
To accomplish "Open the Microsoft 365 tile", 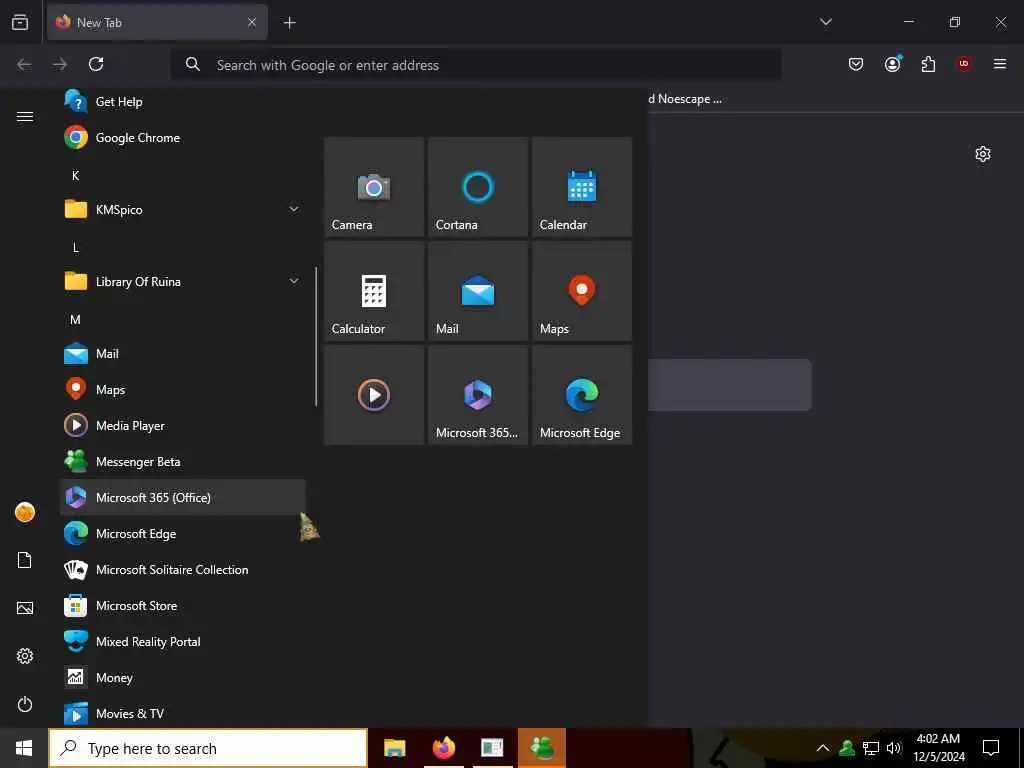I will click(x=478, y=395).
